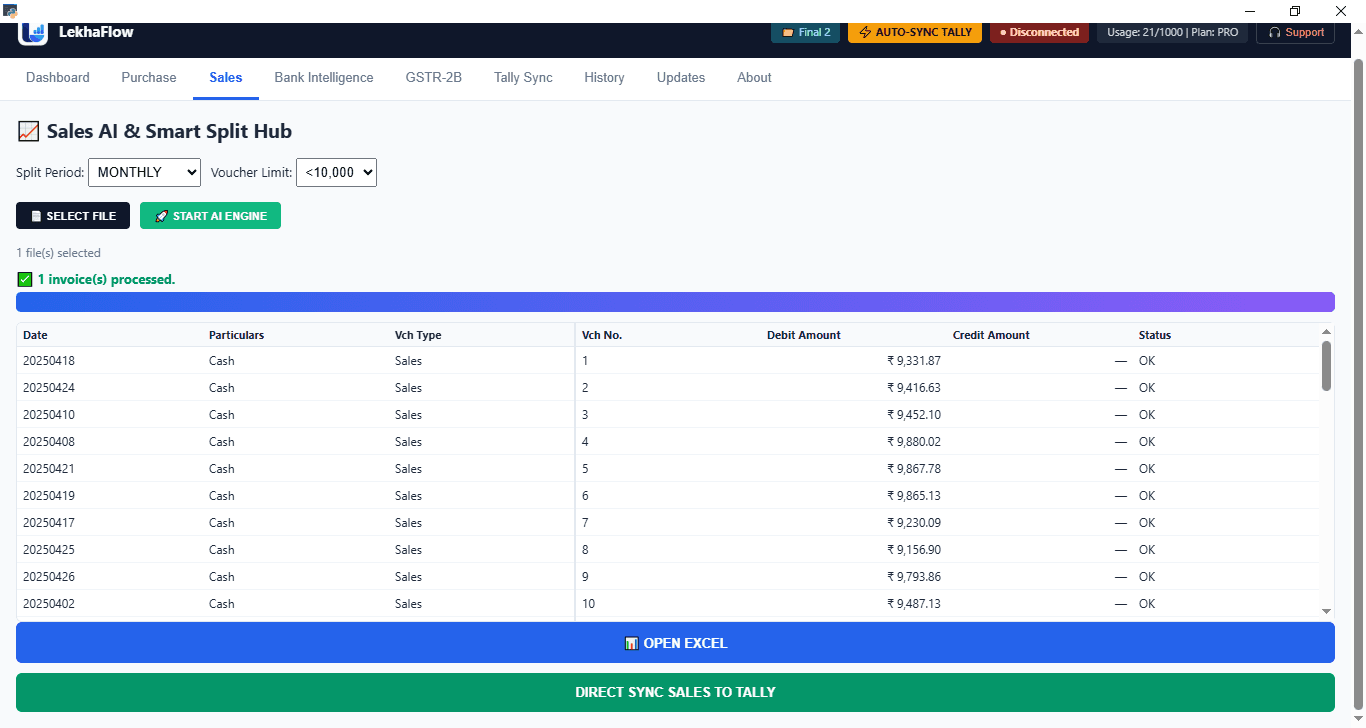This screenshot has height=728, width=1366.
Task: Click the table's vertical scrollbar thumb
Action: click(1327, 366)
